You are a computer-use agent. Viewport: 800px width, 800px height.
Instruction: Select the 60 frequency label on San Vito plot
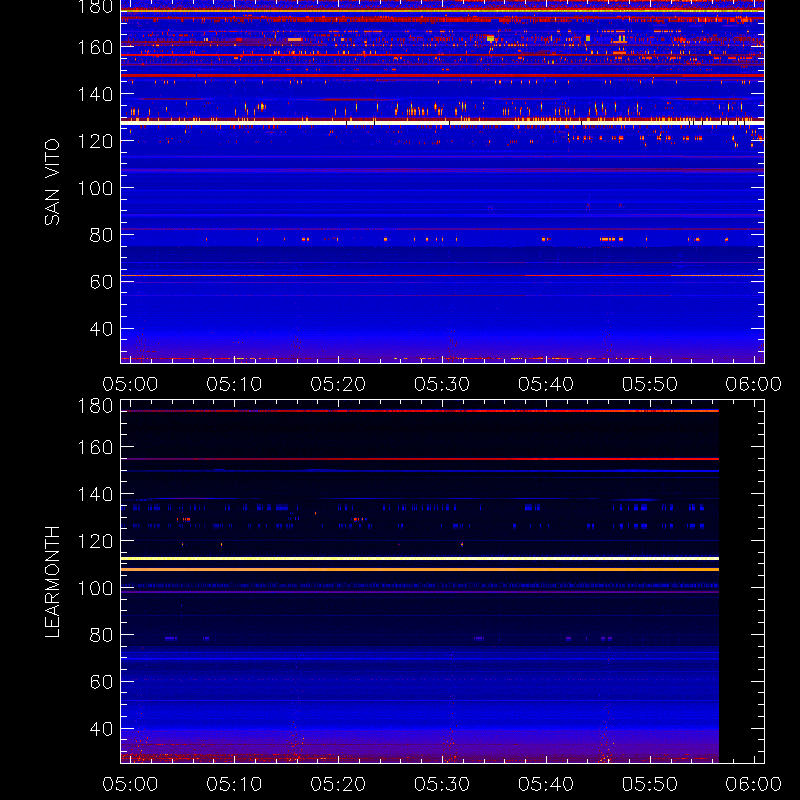click(101, 282)
